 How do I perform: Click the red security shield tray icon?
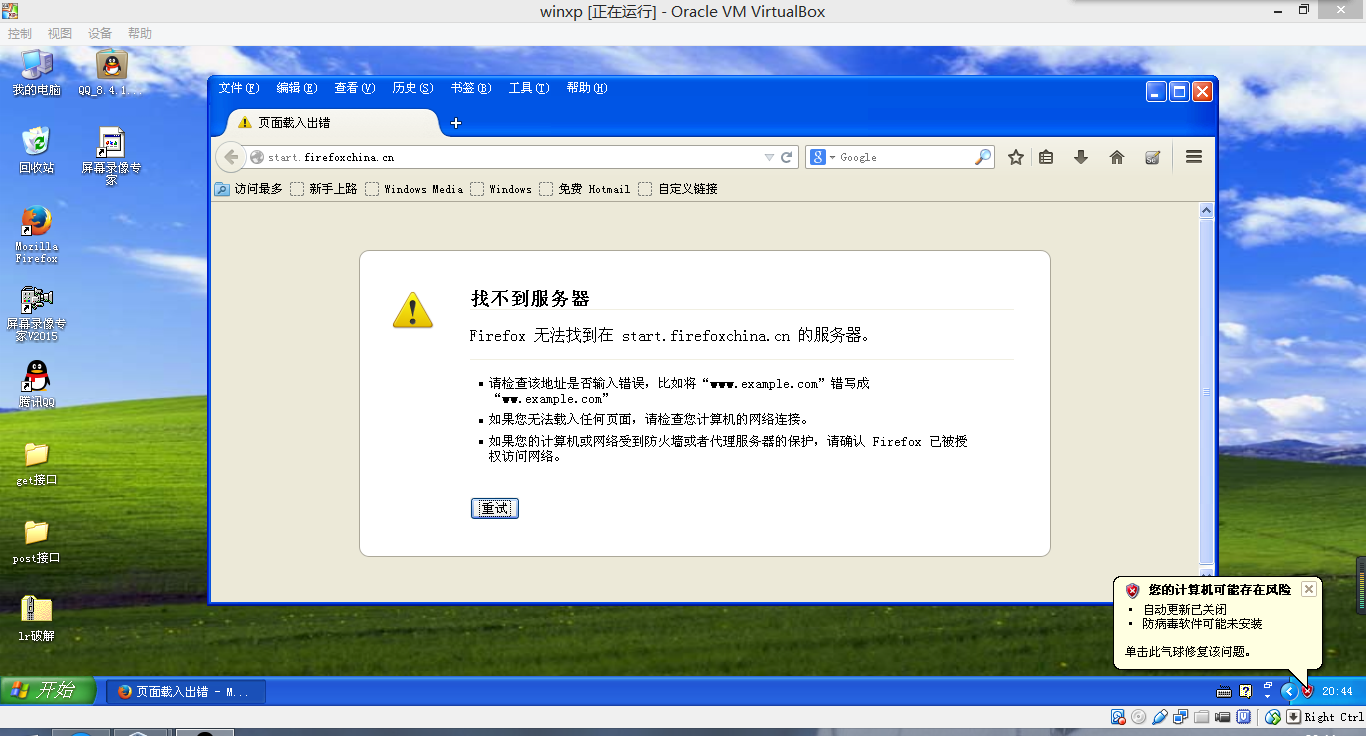1307,691
